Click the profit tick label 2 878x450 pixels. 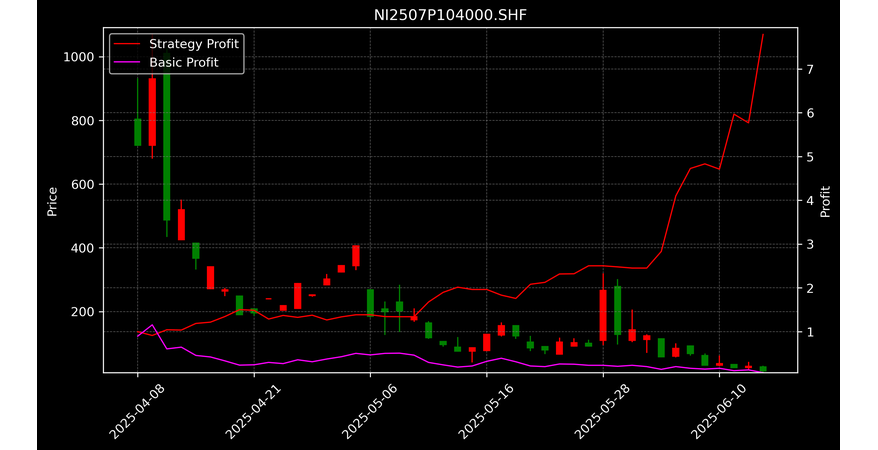tap(809, 288)
